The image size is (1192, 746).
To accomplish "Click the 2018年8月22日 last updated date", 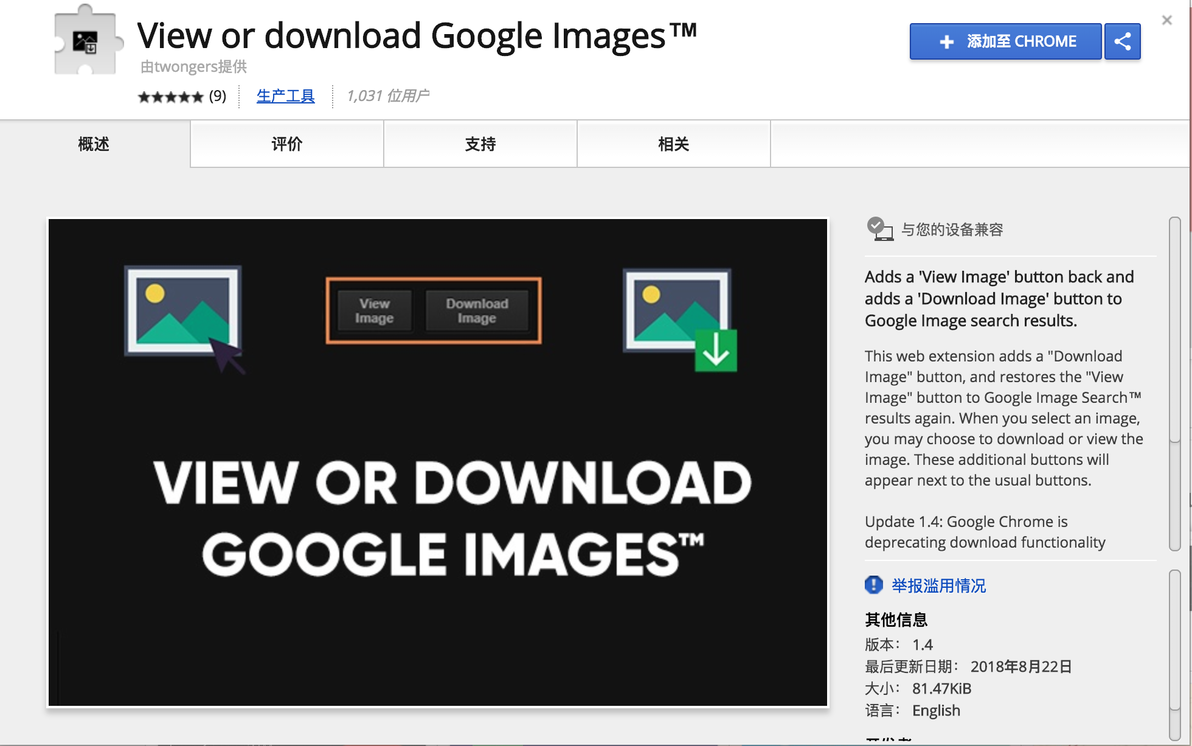I will point(1021,667).
